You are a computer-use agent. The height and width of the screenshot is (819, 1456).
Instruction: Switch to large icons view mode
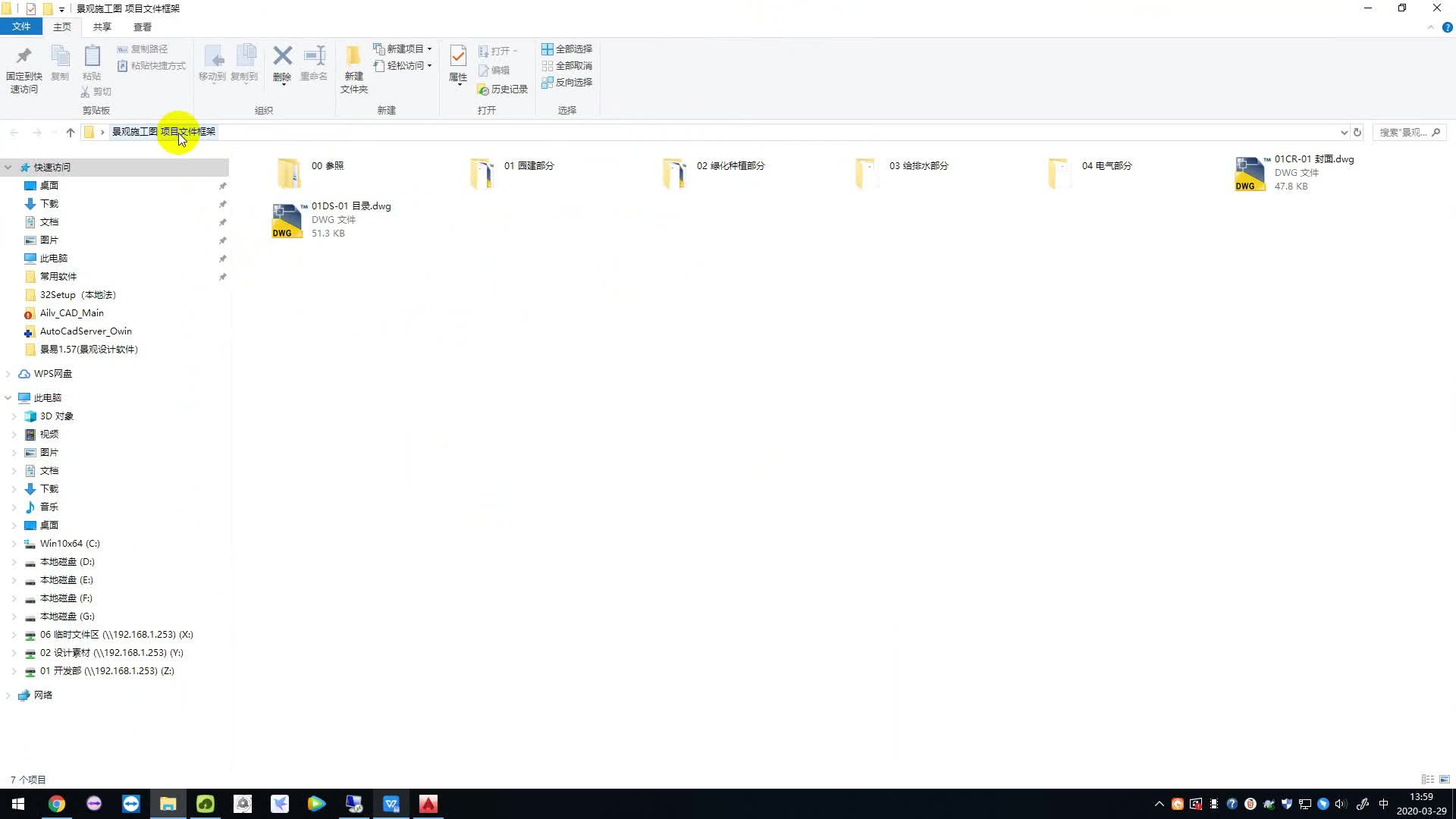click(x=1445, y=780)
